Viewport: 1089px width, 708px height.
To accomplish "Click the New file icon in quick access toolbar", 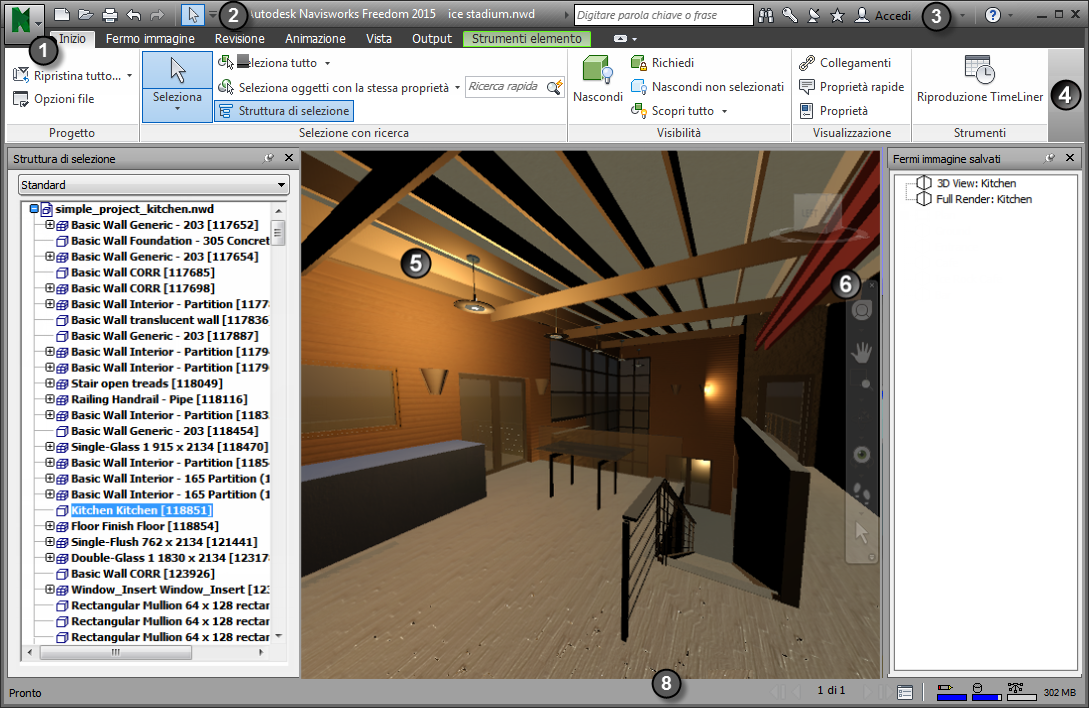I will click(62, 15).
